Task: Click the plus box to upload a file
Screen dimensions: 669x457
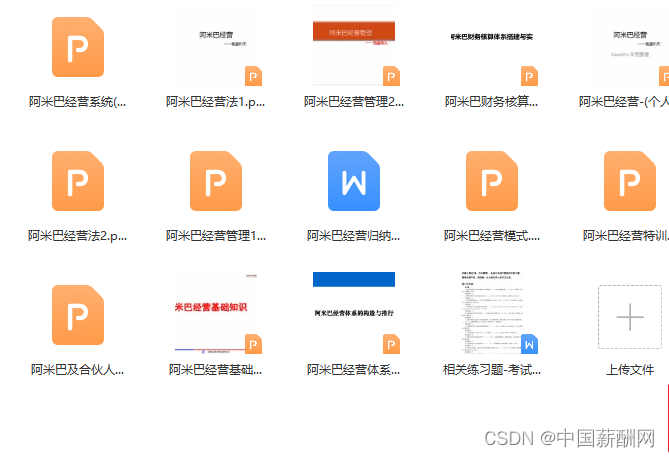Action: coord(630,317)
